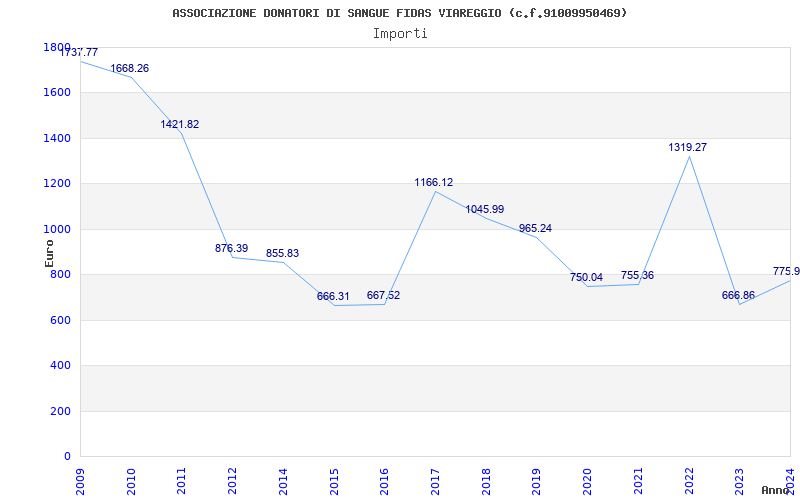Click the x-axis year 2020
Viewport: 800px width, 500px height.
[x=588, y=482]
